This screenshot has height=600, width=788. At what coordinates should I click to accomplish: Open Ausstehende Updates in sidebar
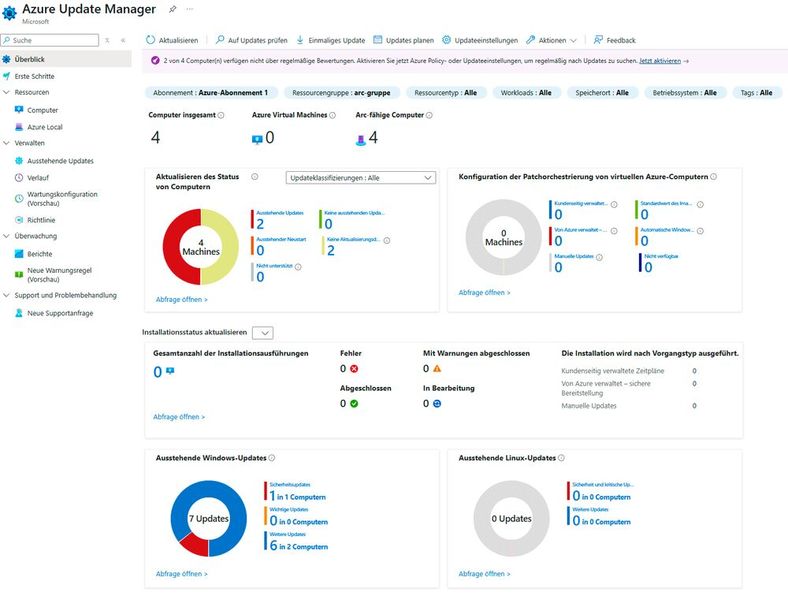[x=60, y=161]
